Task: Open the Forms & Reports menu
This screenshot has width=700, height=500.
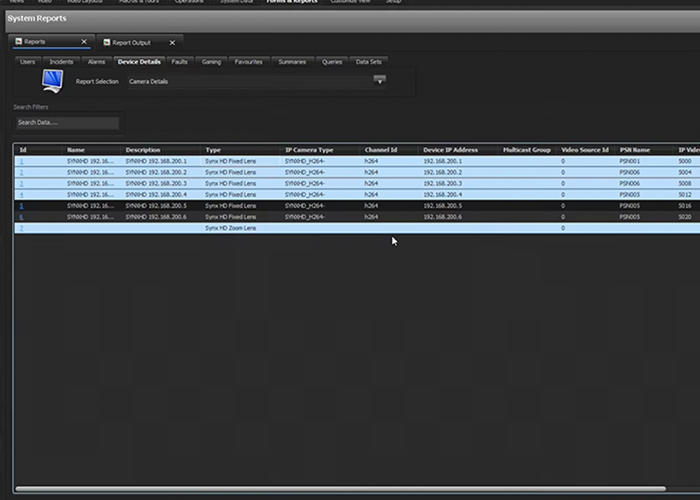Action: point(292,1)
